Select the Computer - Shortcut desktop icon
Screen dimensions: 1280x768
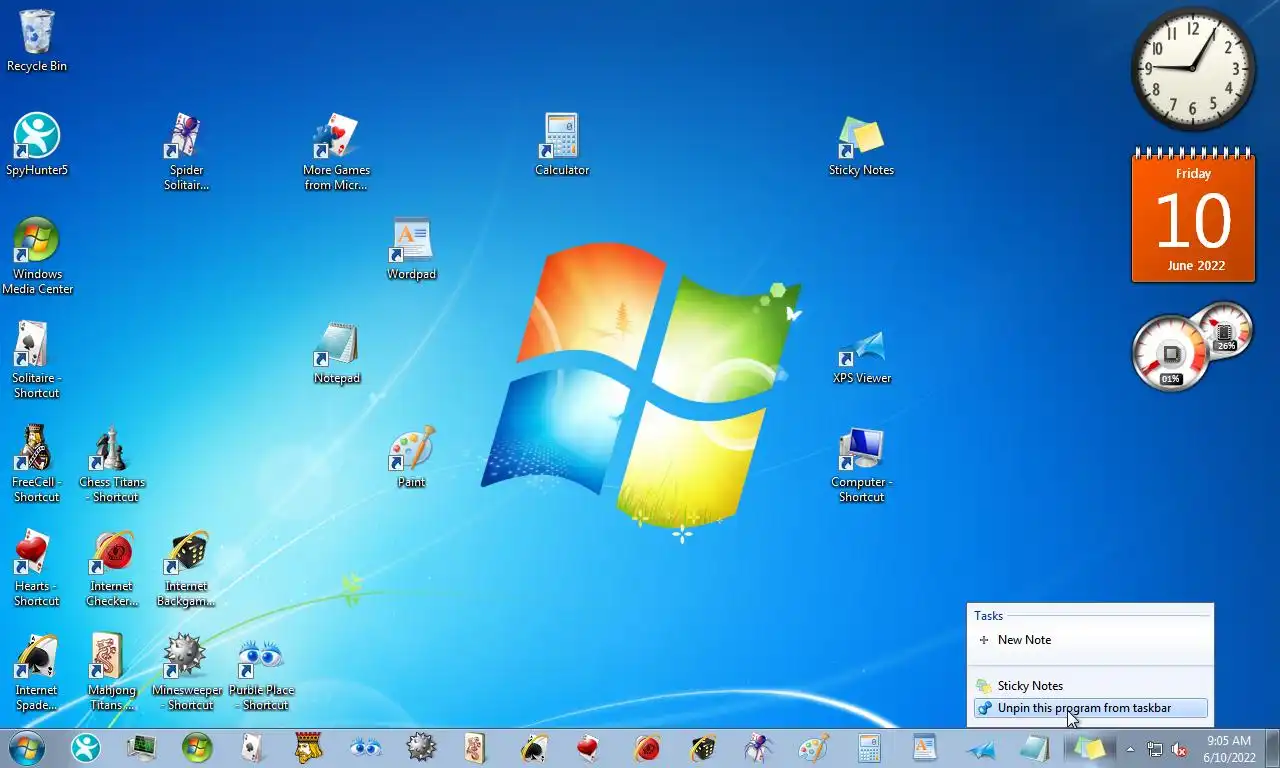coord(861,464)
